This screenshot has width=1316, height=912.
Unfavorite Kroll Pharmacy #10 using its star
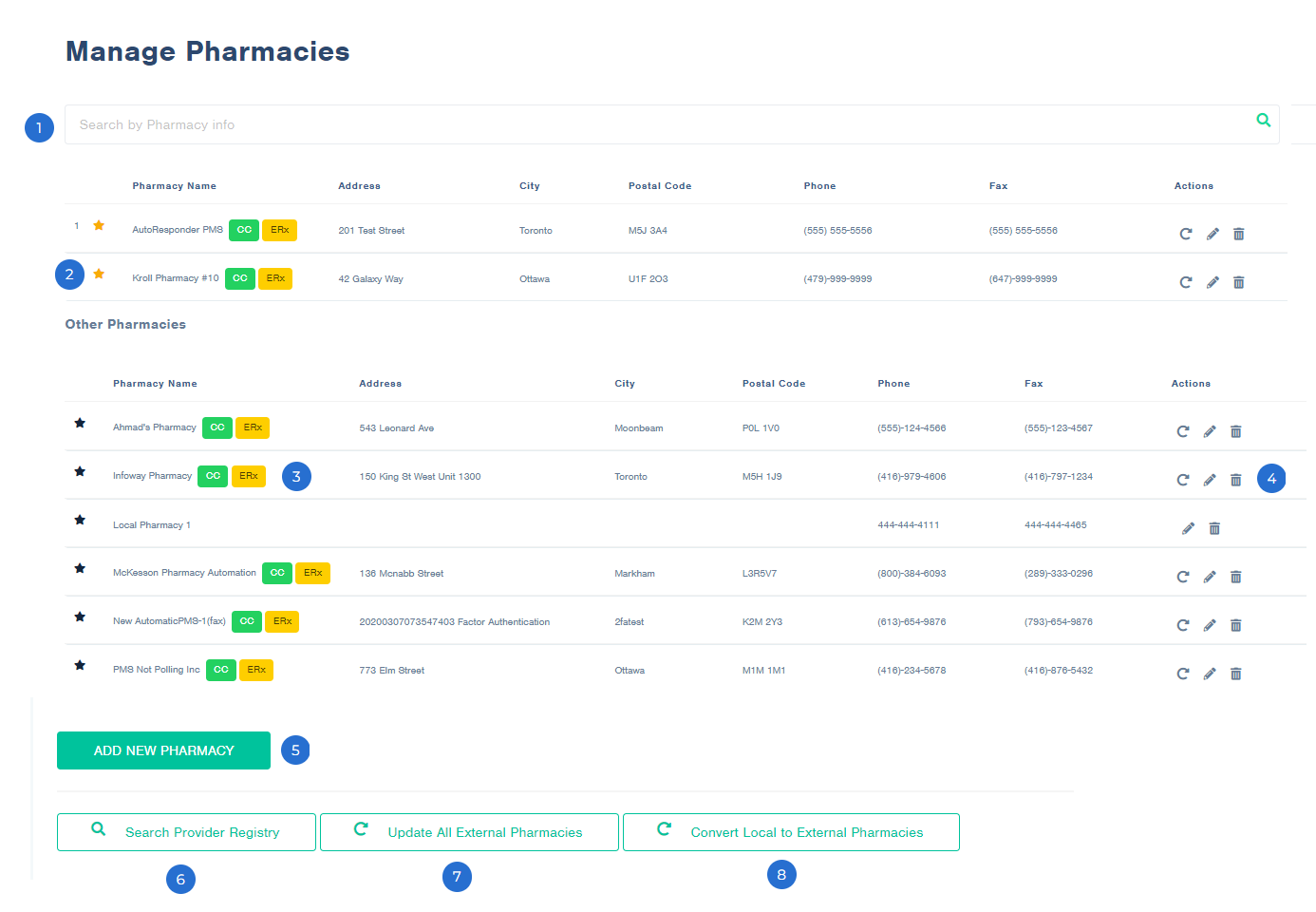pyautogui.click(x=99, y=275)
